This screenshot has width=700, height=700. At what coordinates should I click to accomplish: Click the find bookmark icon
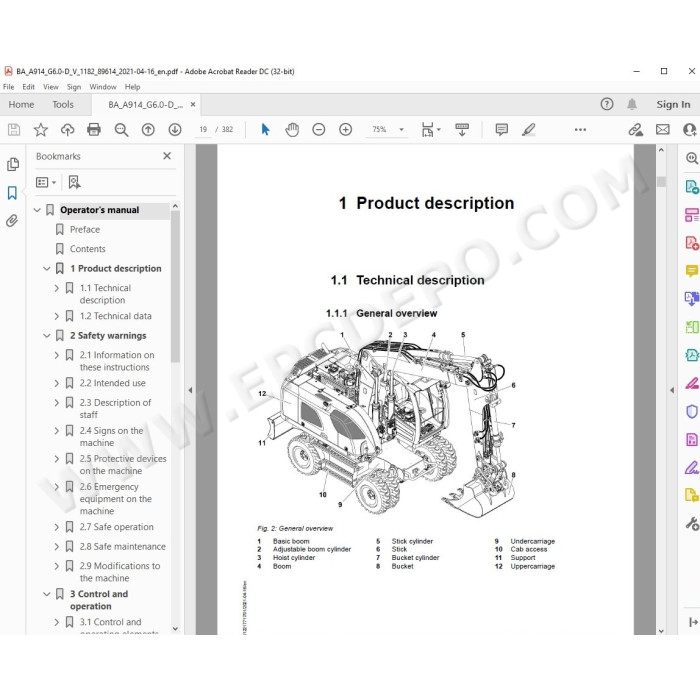pos(74,182)
